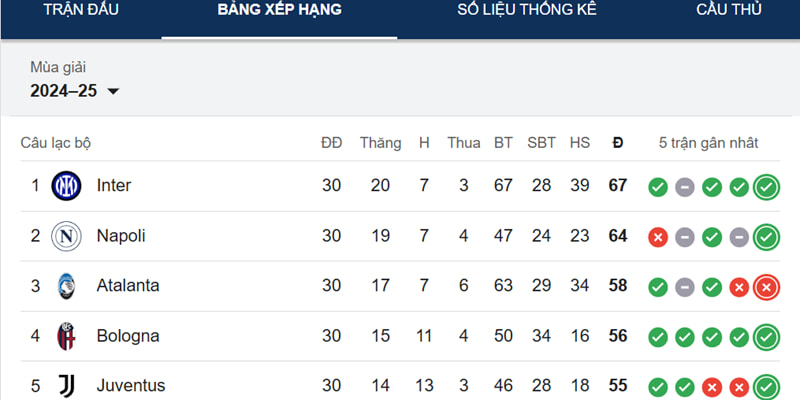Image resolution: width=800 pixels, height=400 pixels.
Task: Open the 2024–25 season dropdown
Action: pyautogui.click(x=75, y=91)
